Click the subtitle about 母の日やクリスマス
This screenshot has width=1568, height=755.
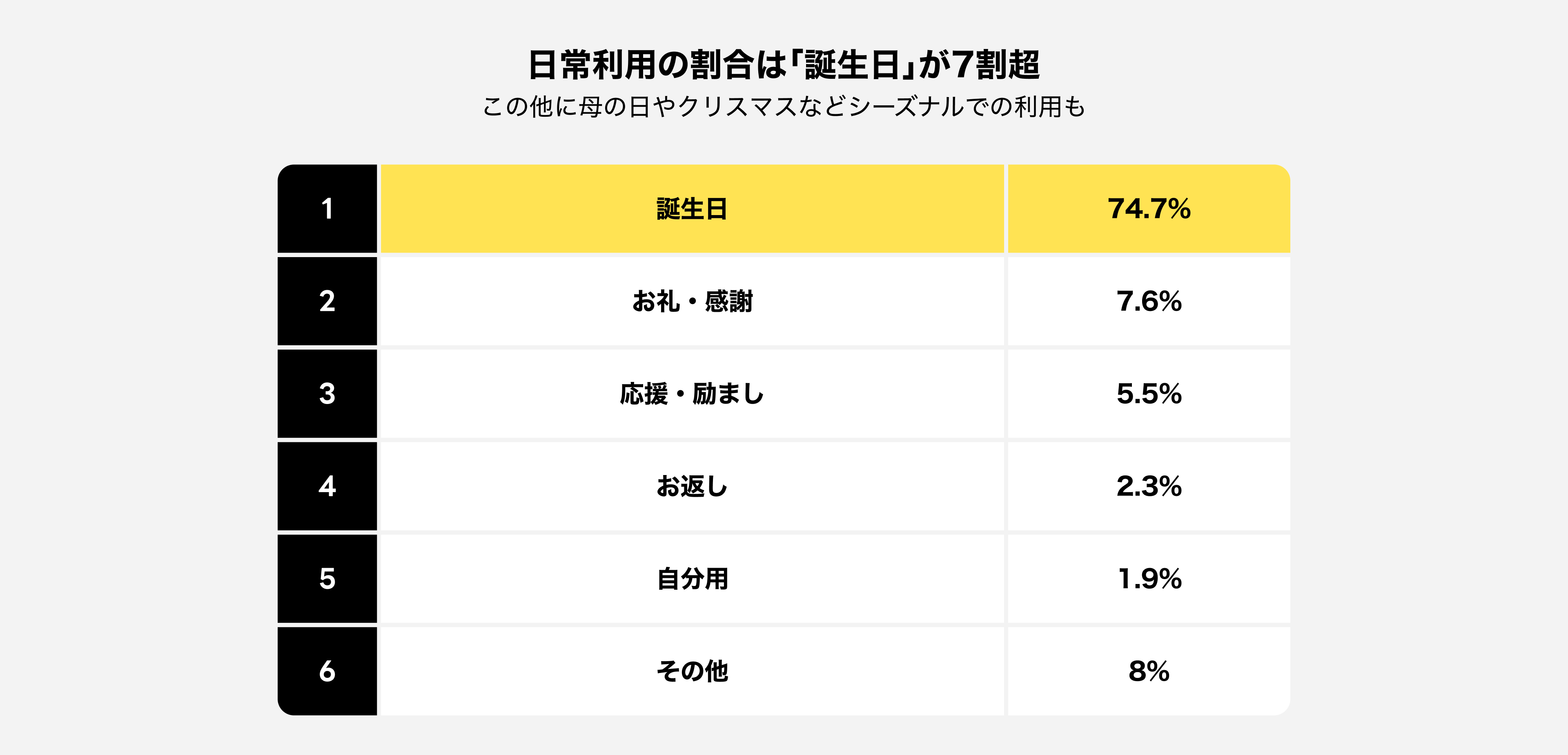(x=784, y=107)
